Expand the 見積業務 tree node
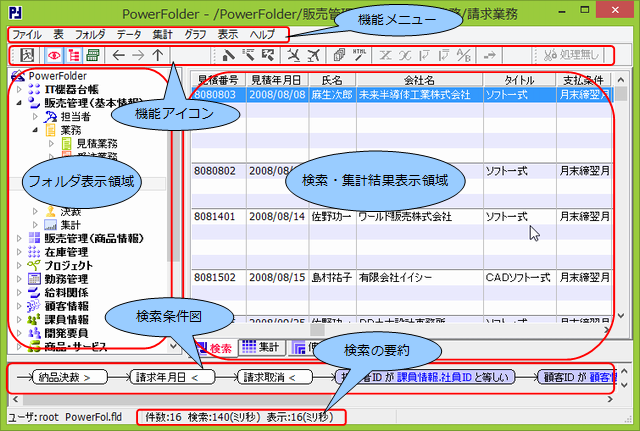Viewport: 640px width, 431px height. tap(51, 144)
